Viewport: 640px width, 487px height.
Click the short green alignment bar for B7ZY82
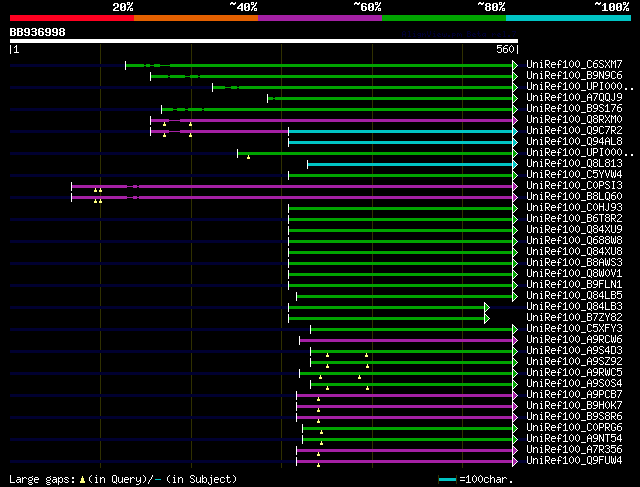(x=387, y=319)
